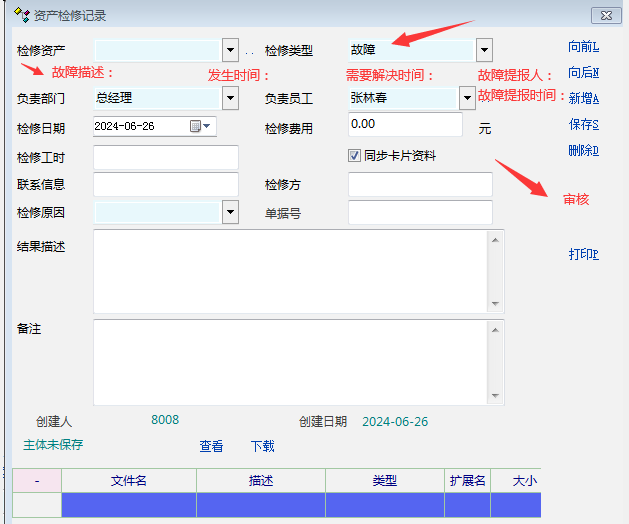The width and height of the screenshot is (629, 524).
Task: Click the 检修费用 input field
Action: pyautogui.click(x=405, y=124)
